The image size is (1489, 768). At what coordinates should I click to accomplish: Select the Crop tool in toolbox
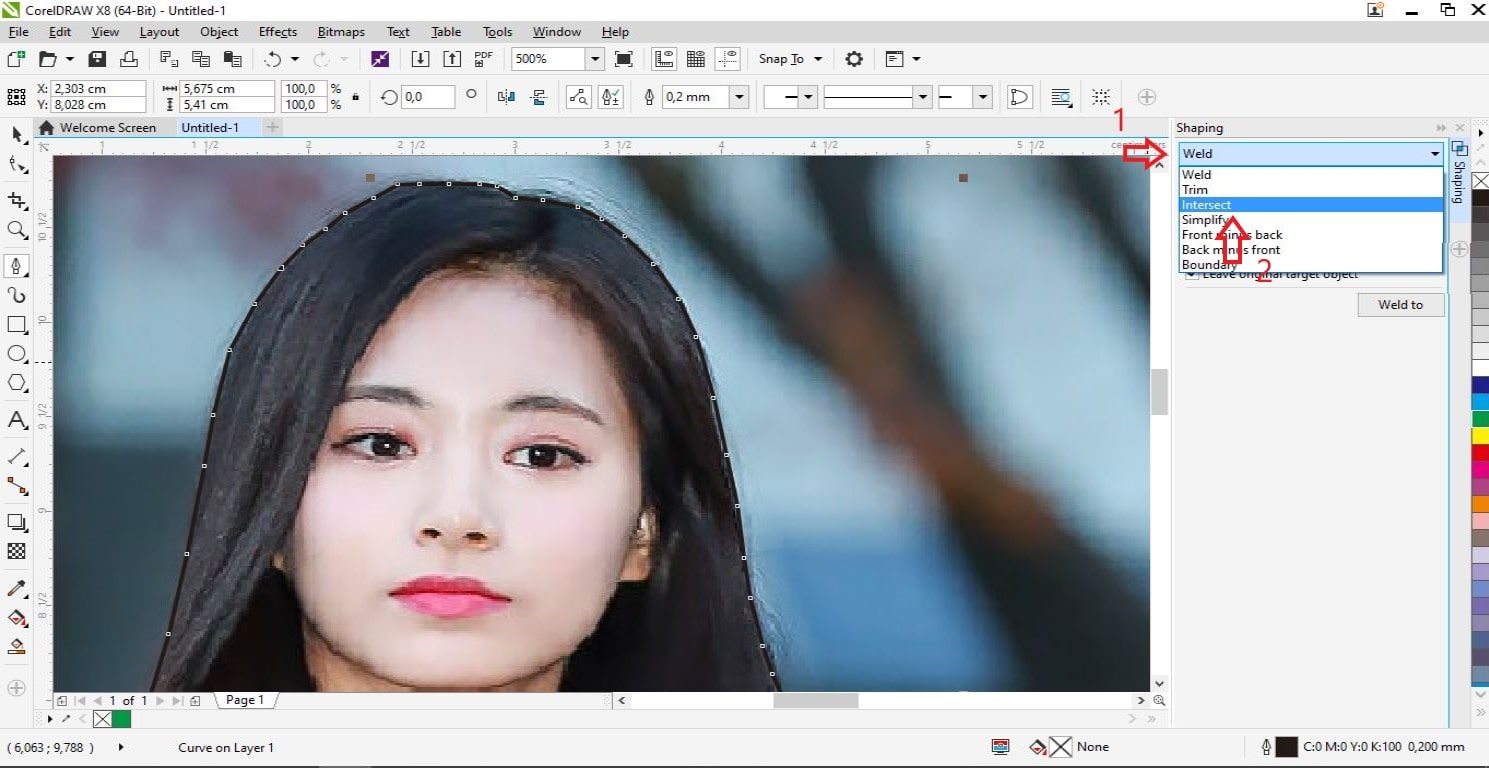(x=16, y=200)
